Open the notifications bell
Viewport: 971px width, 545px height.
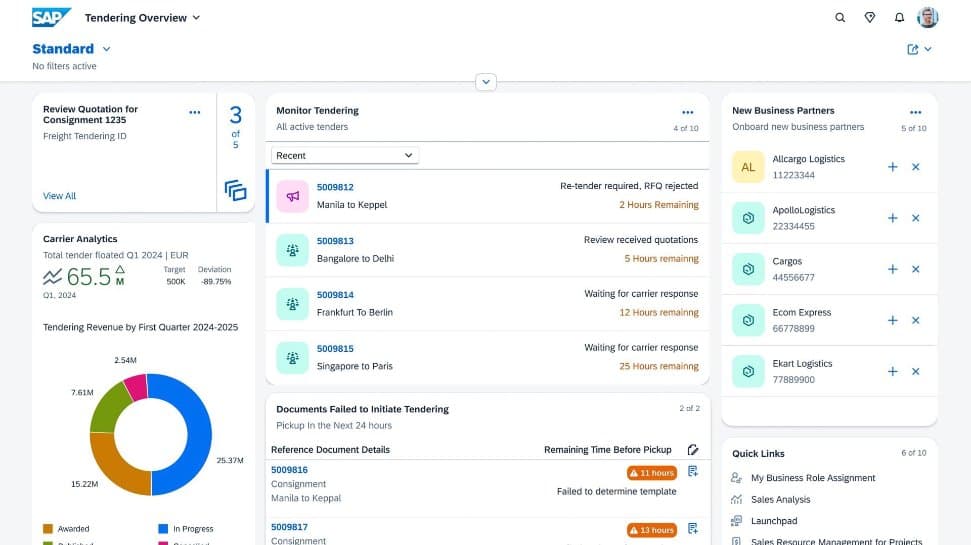[899, 18]
